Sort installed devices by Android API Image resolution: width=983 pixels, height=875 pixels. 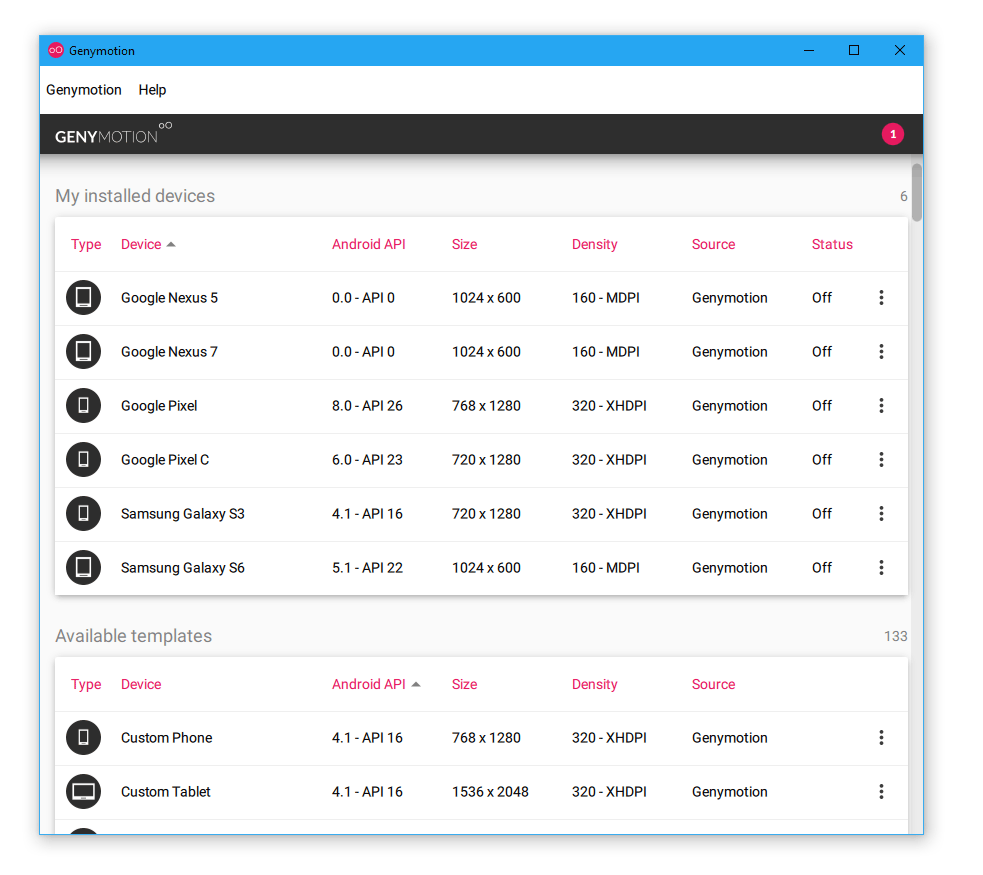(369, 244)
